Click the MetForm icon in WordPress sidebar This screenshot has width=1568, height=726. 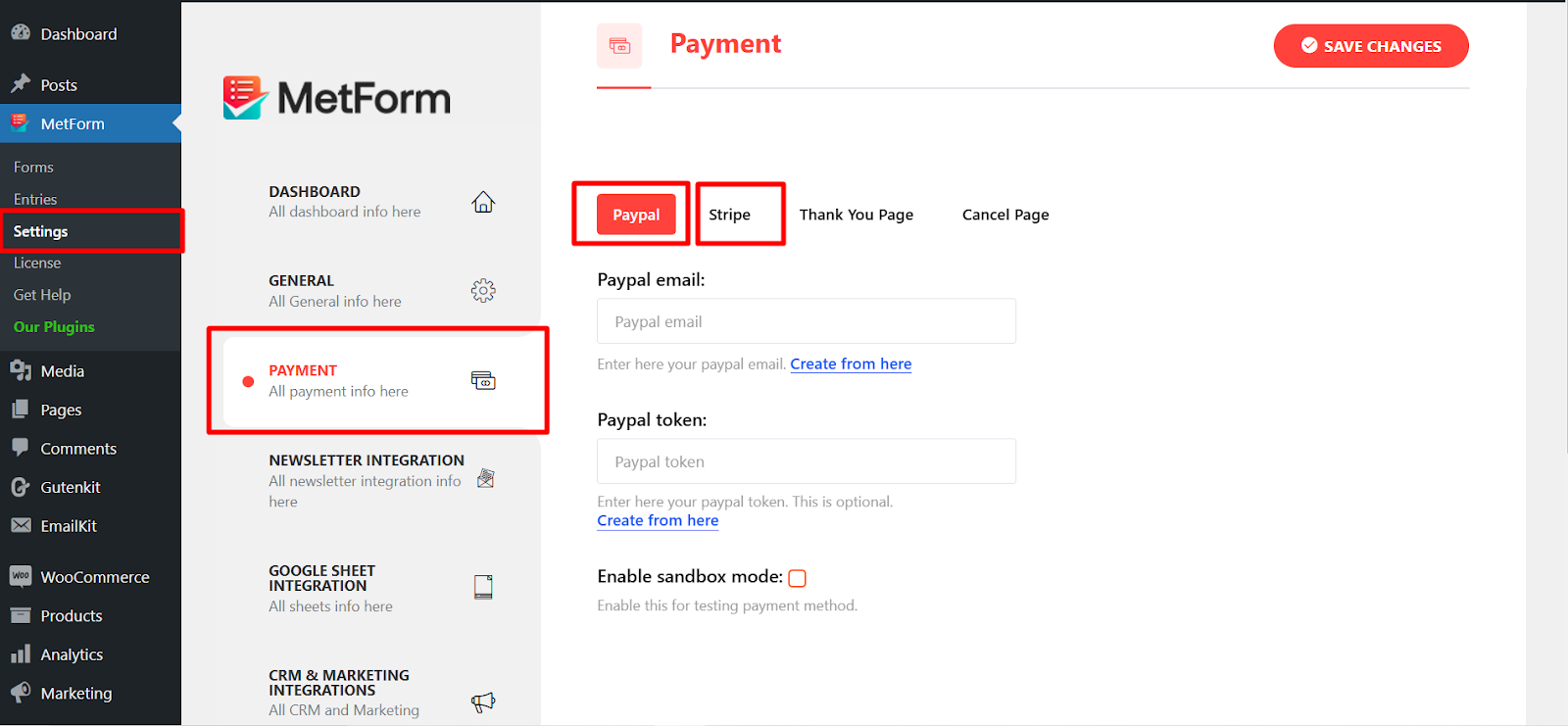pos(20,122)
